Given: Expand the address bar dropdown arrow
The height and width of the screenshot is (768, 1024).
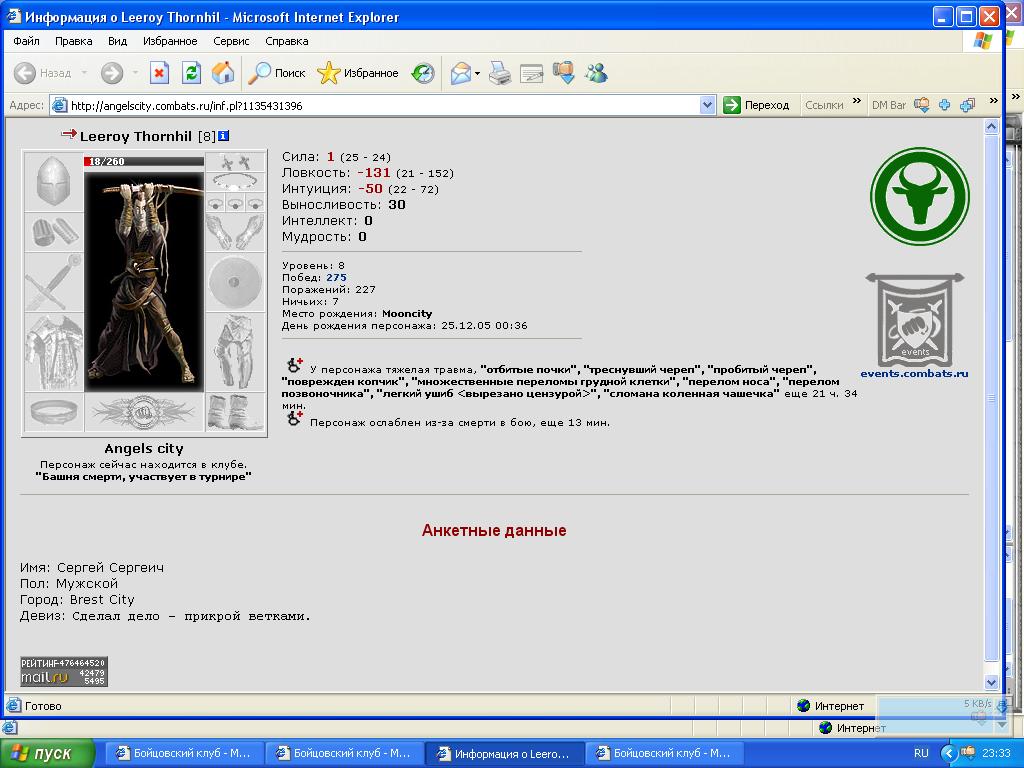Looking at the screenshot, I should tap(707, 105).
